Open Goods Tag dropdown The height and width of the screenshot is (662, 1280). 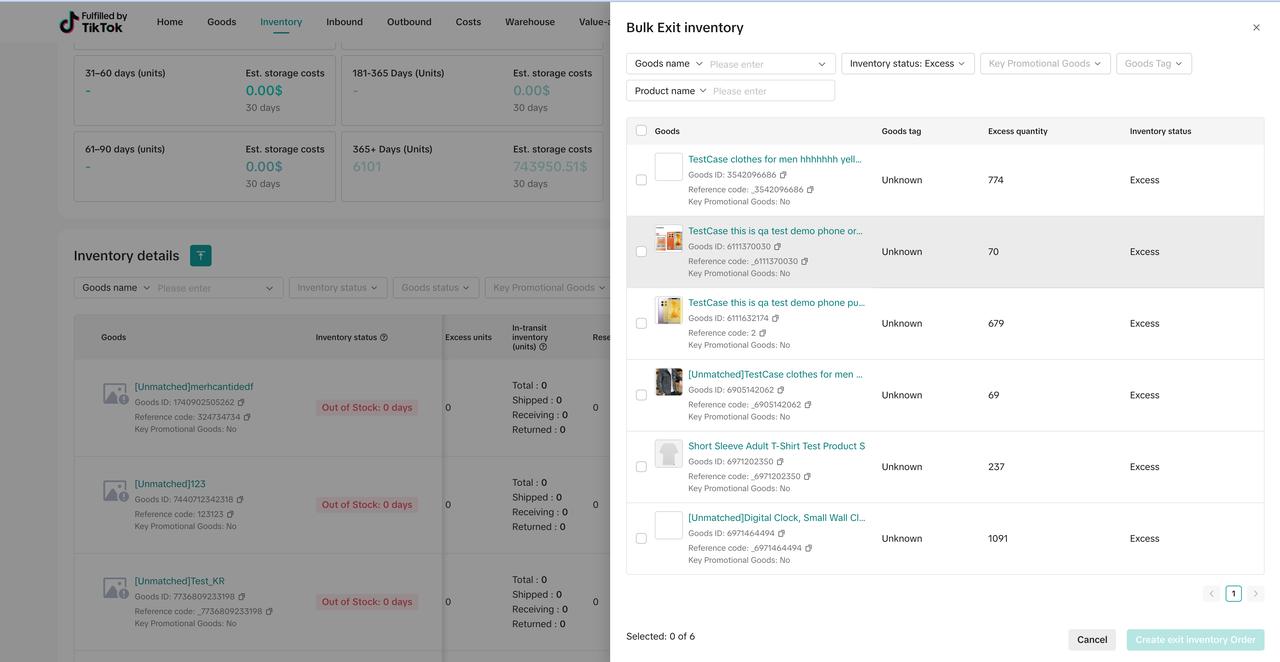tap(1153, 64)
